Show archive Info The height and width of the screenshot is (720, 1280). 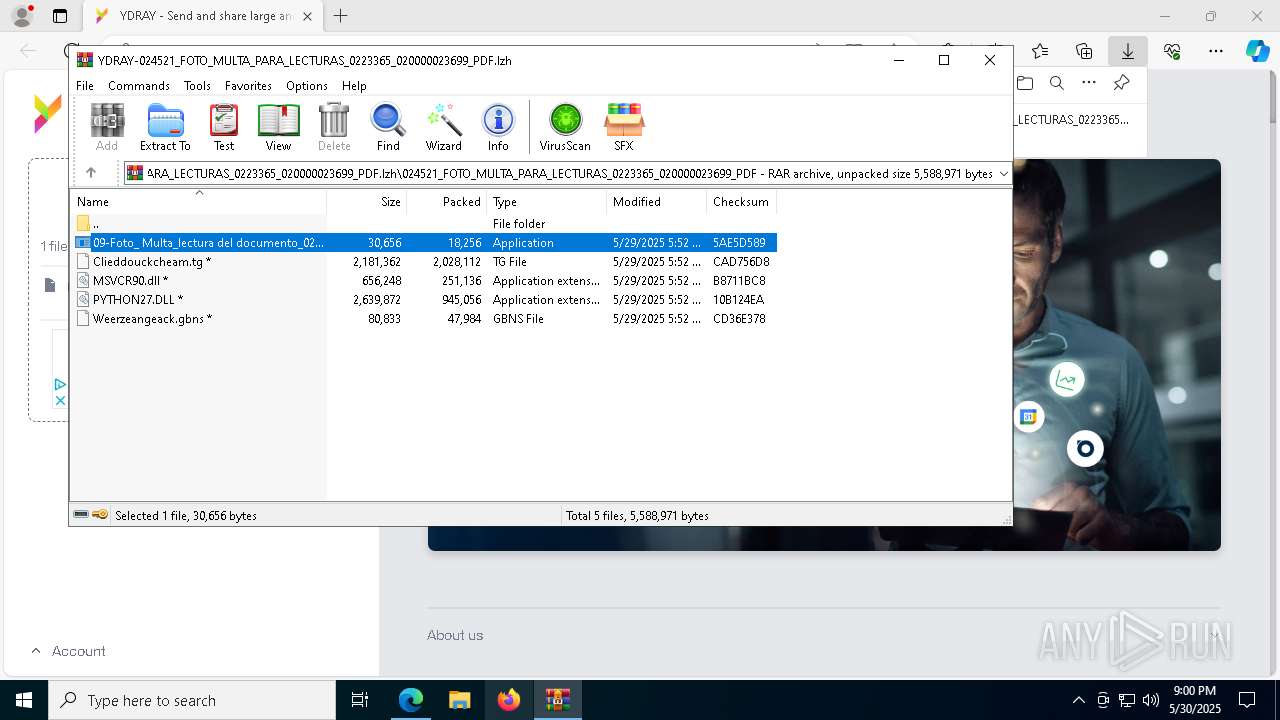click(498, 127)
